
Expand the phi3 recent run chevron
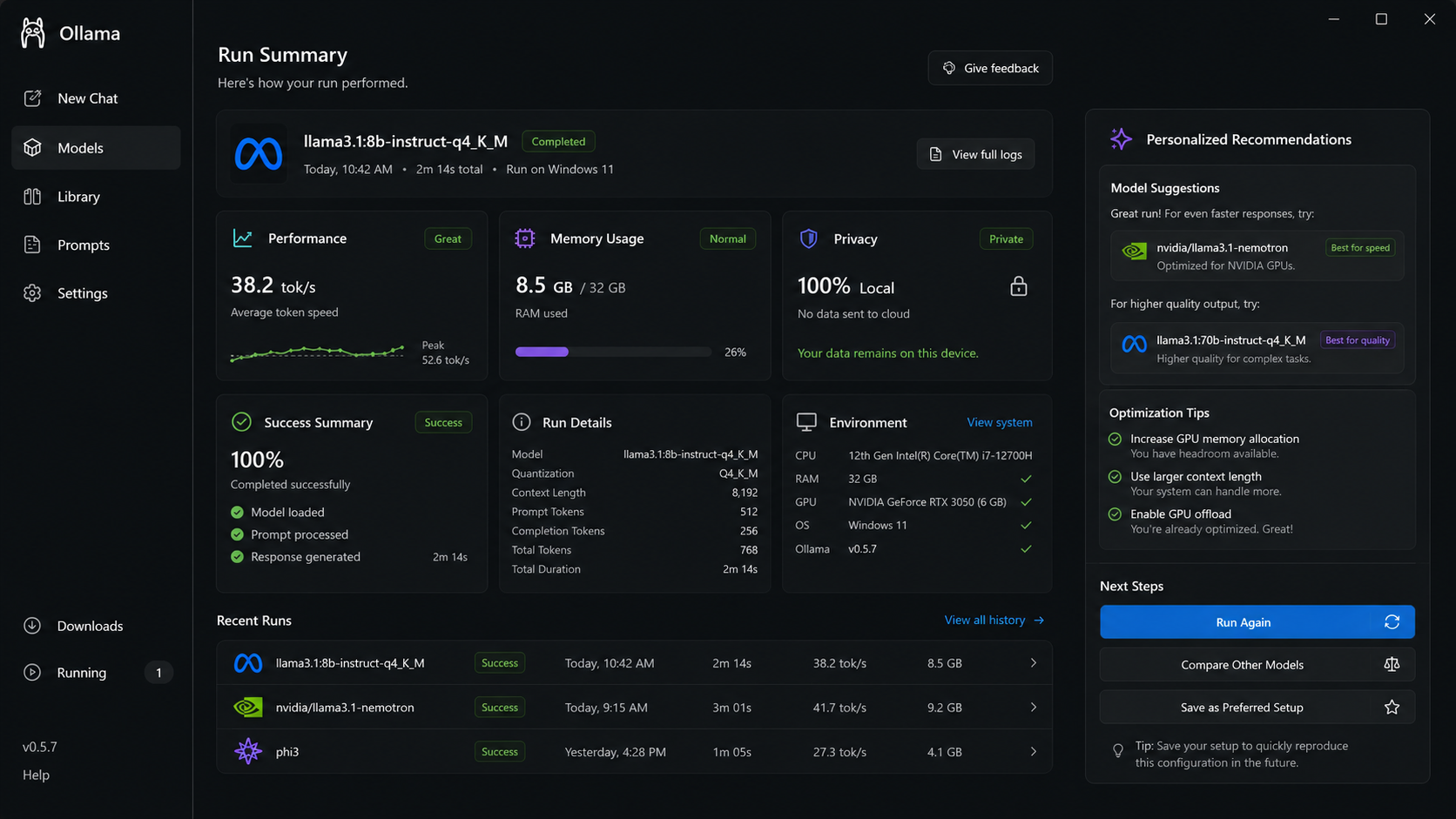tap(1034, 751)
